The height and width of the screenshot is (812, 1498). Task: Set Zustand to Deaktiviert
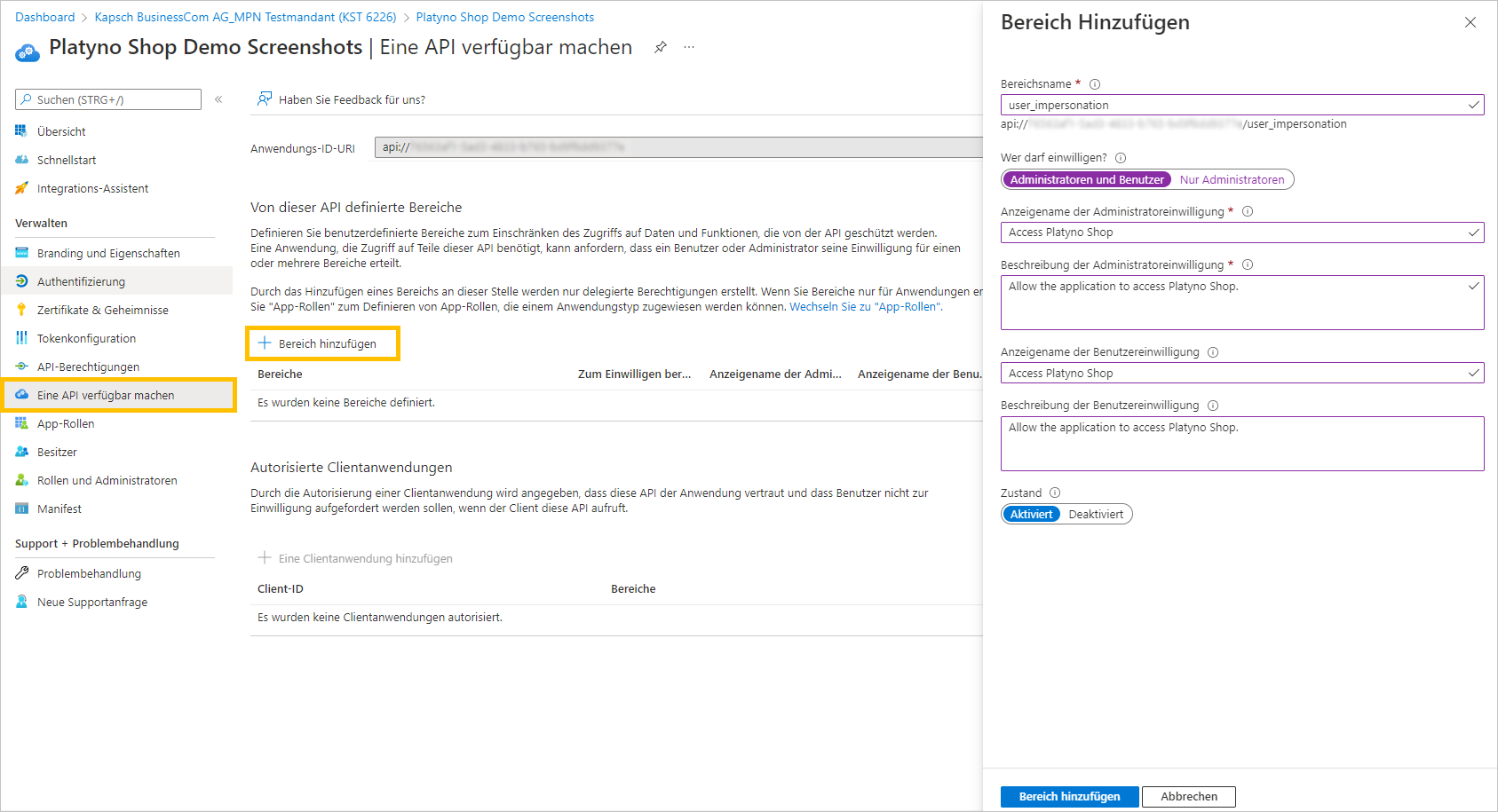(1096, 514)
